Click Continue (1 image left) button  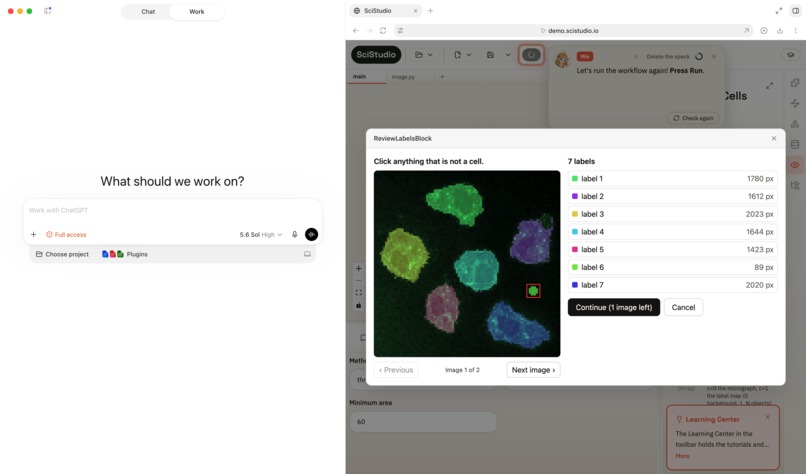pos(614,307)
